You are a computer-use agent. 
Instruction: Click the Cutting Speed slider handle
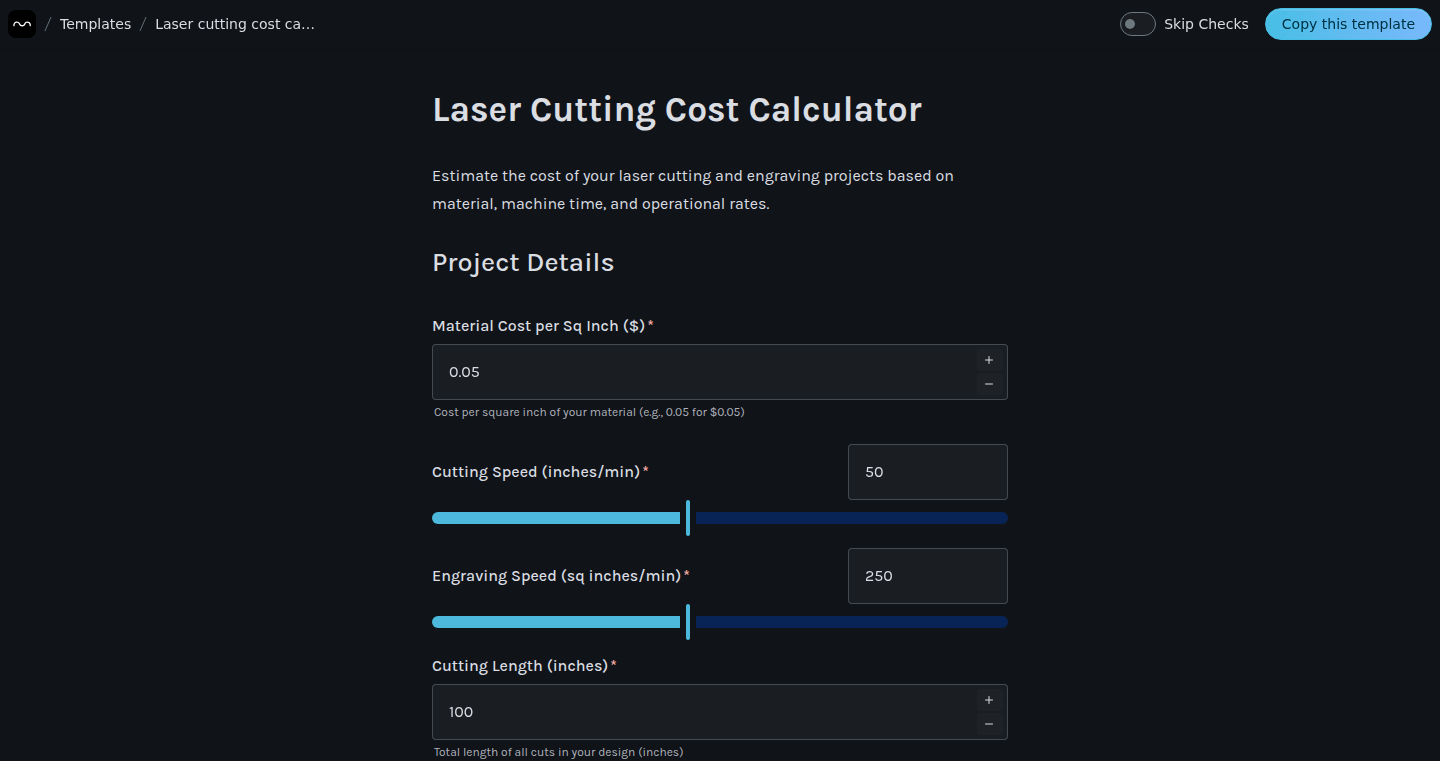688,518
